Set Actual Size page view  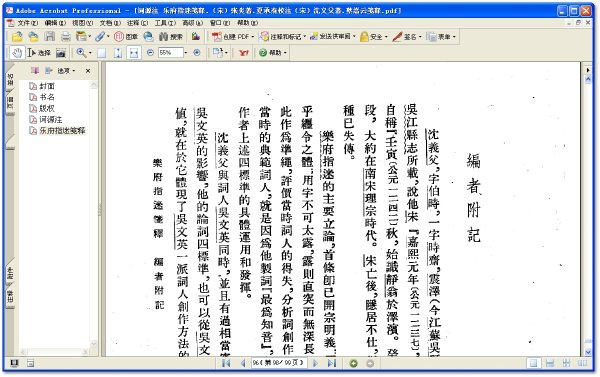pyautogui.click(x=102, y=53)
